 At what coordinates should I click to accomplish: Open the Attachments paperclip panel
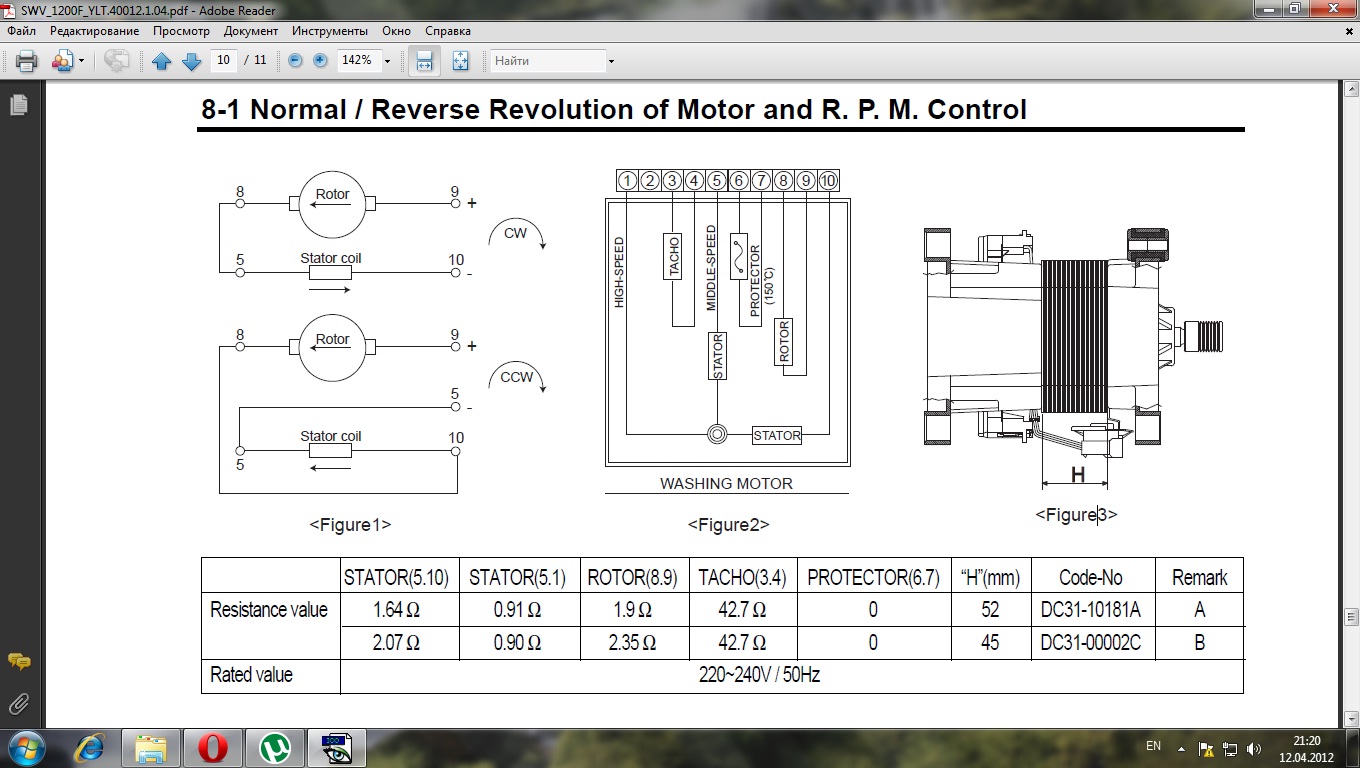[x=18, y=703]
